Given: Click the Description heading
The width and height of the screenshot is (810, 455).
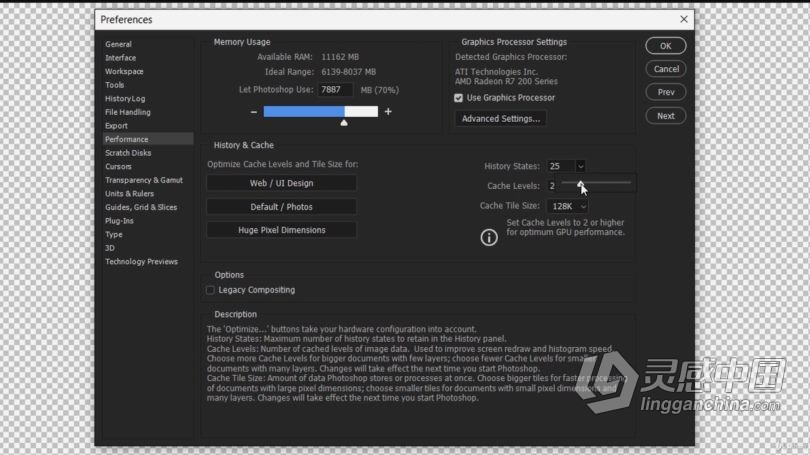Looking at the screenshot, I should (236, 314).
